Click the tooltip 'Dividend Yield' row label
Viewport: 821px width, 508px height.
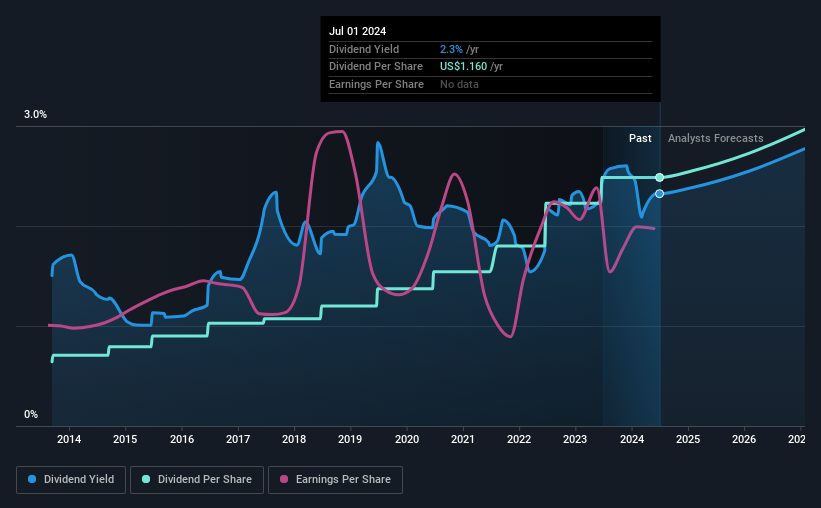(x=364, y=49)
